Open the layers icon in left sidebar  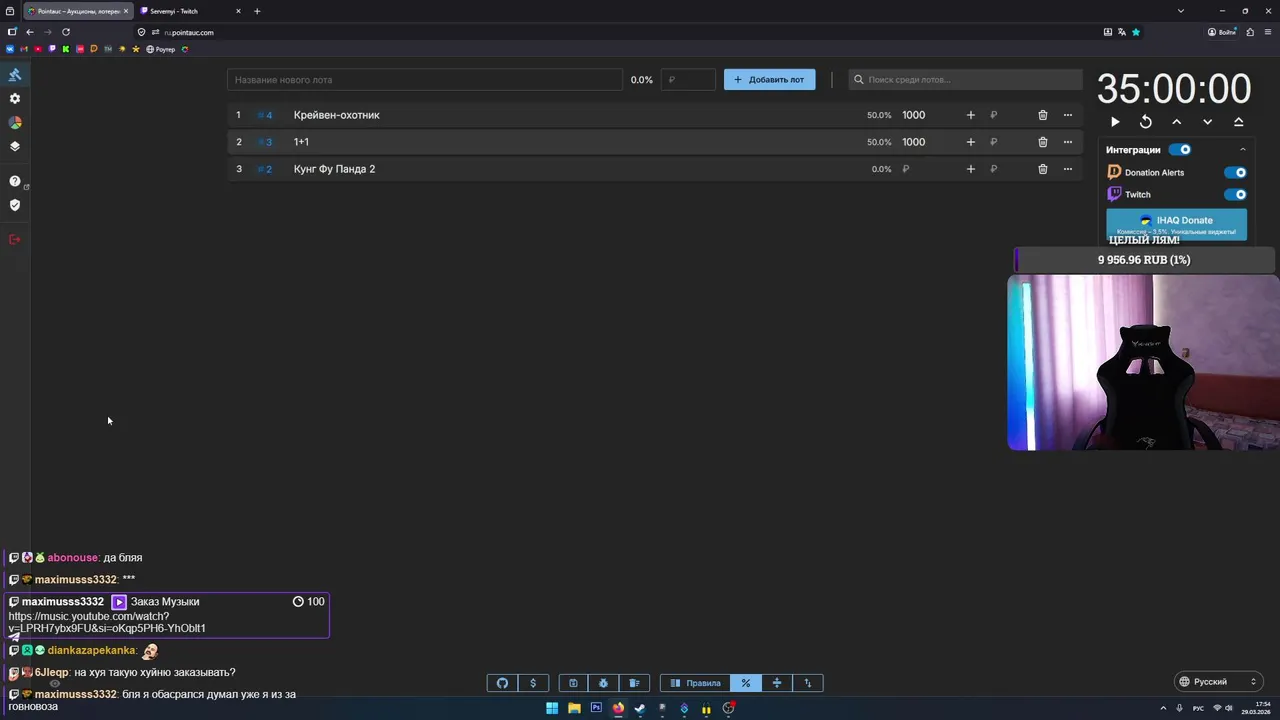point(15,146)
